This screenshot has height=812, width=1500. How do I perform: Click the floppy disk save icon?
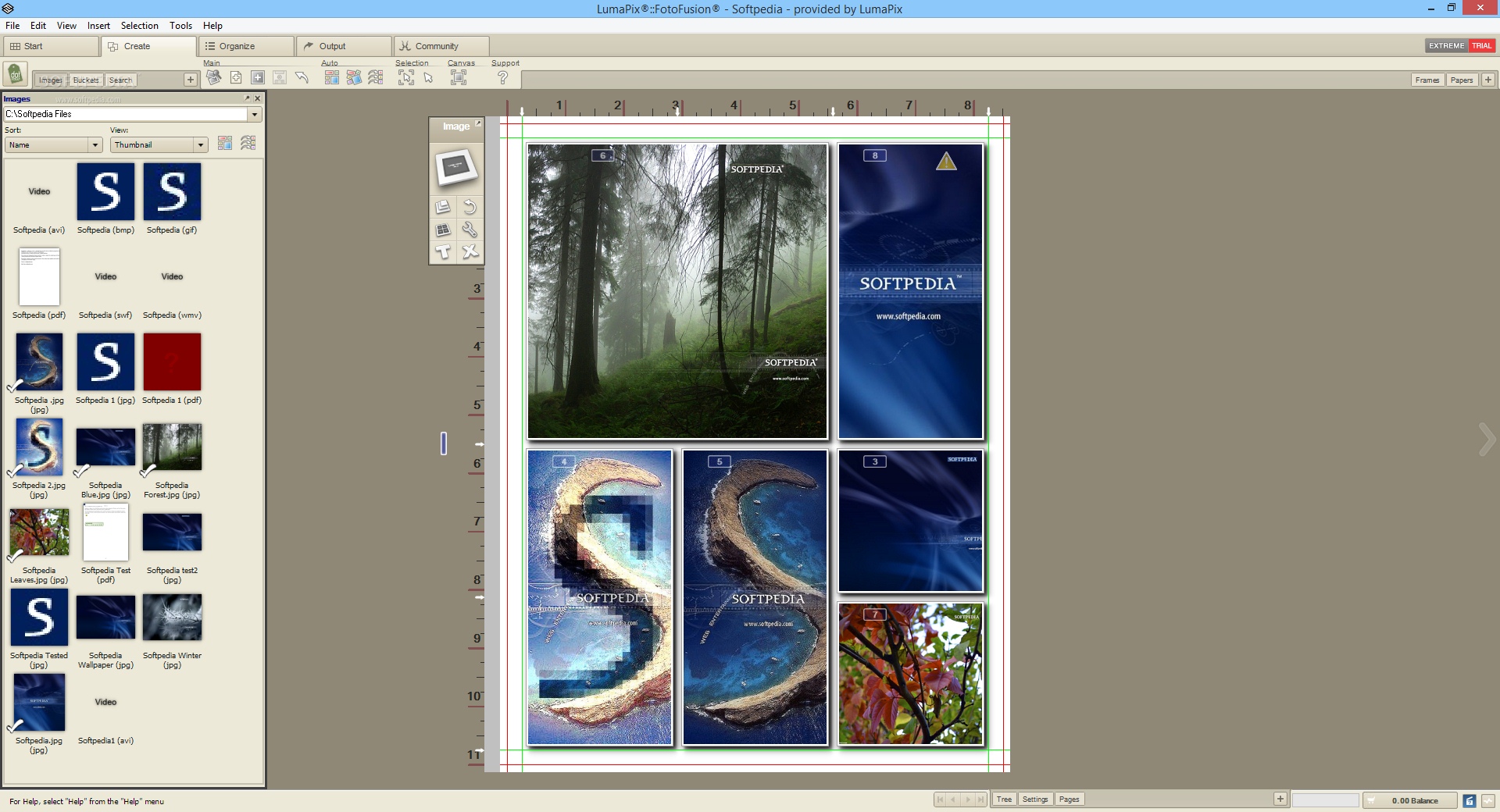(x=280, y=77)
